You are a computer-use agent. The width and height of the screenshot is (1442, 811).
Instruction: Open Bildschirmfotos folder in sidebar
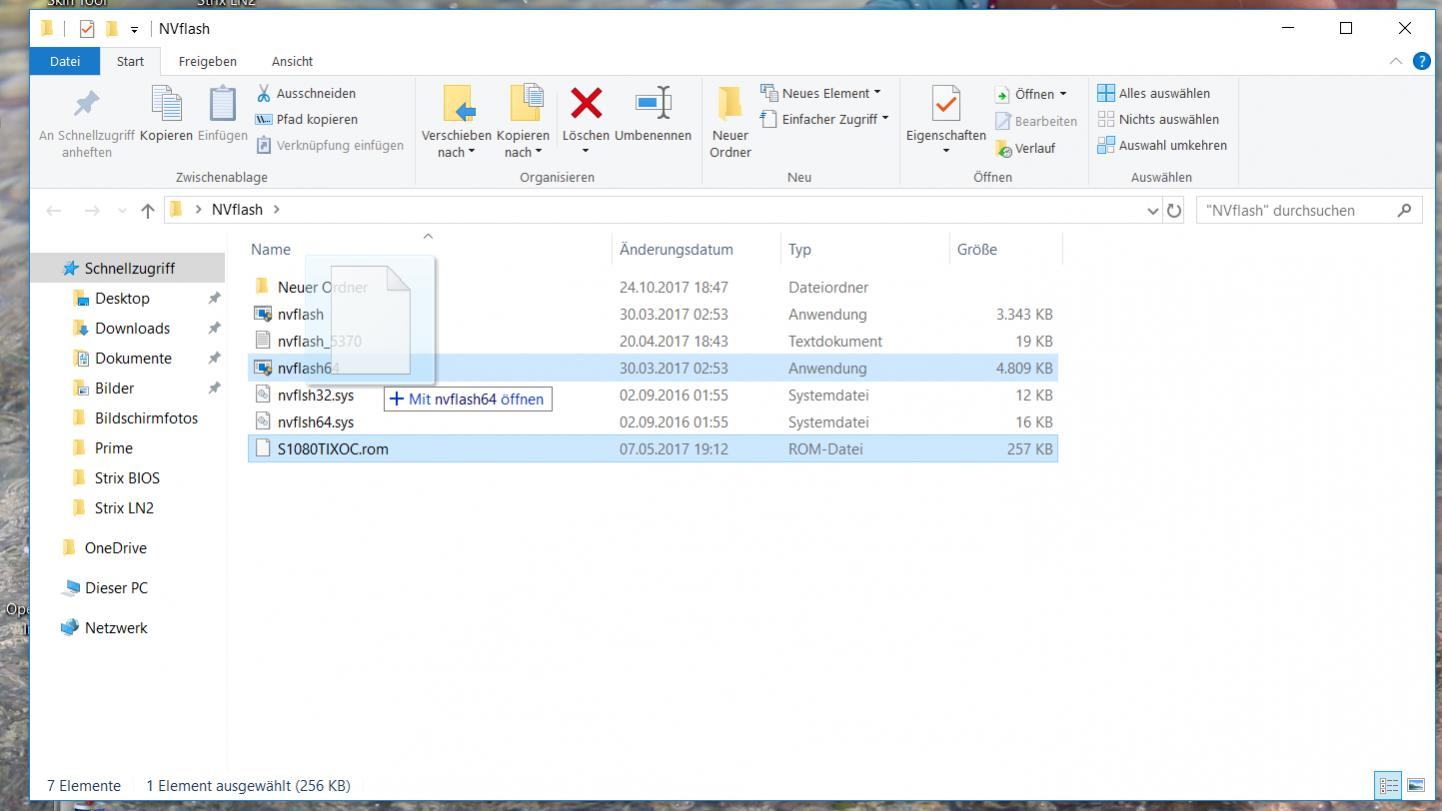[146, 418]
